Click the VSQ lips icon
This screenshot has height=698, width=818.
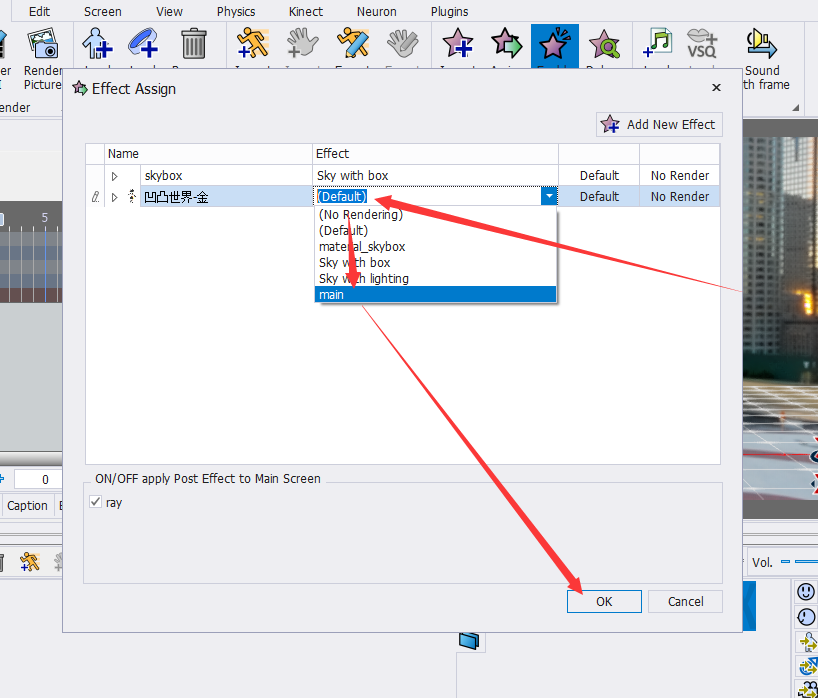pyautogui.click(x=702, y=44)
